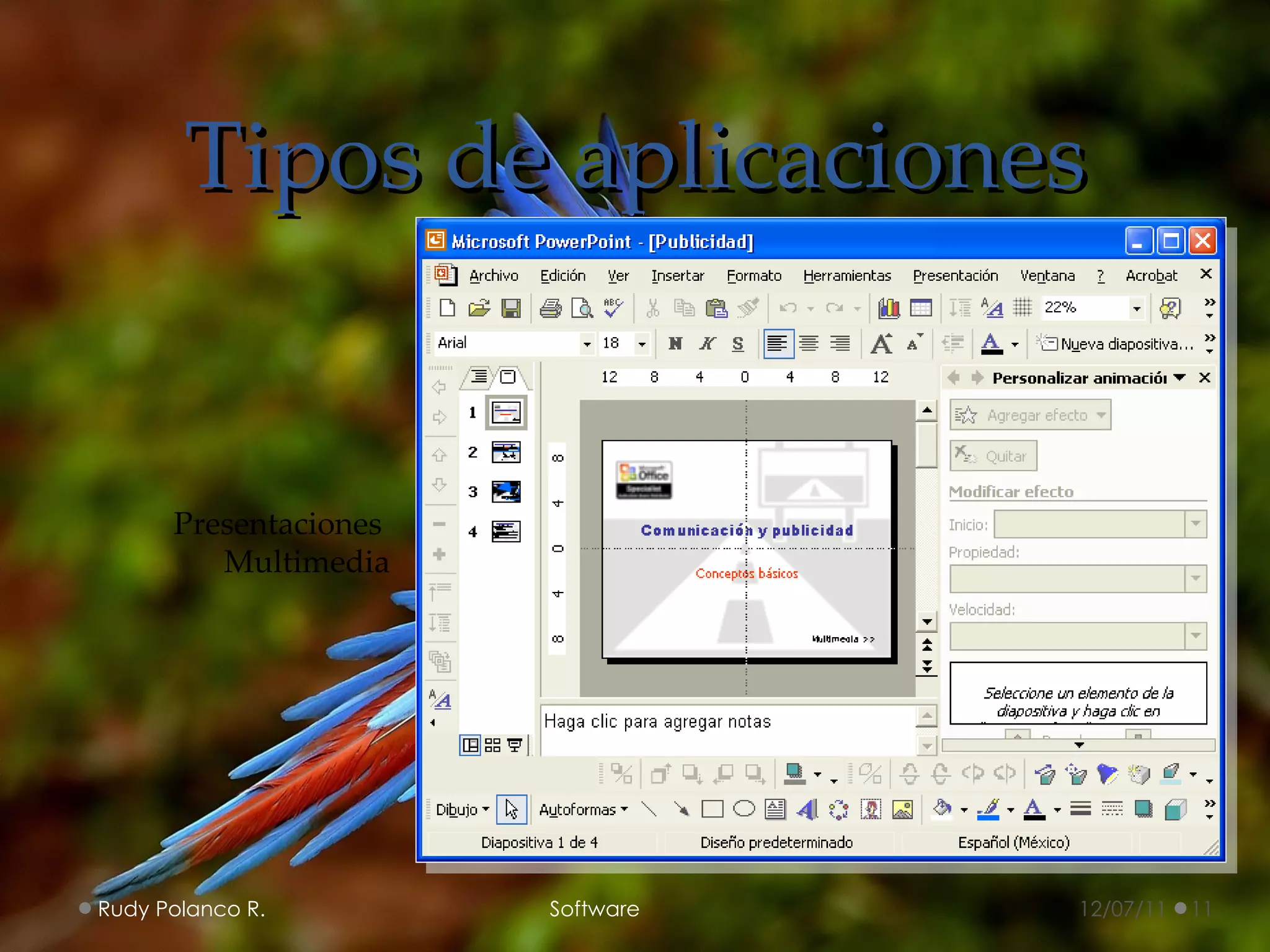Viewport: 1270px width, 952px height.
Task: Open the Herramientas menu
Action: click(847, 276)
